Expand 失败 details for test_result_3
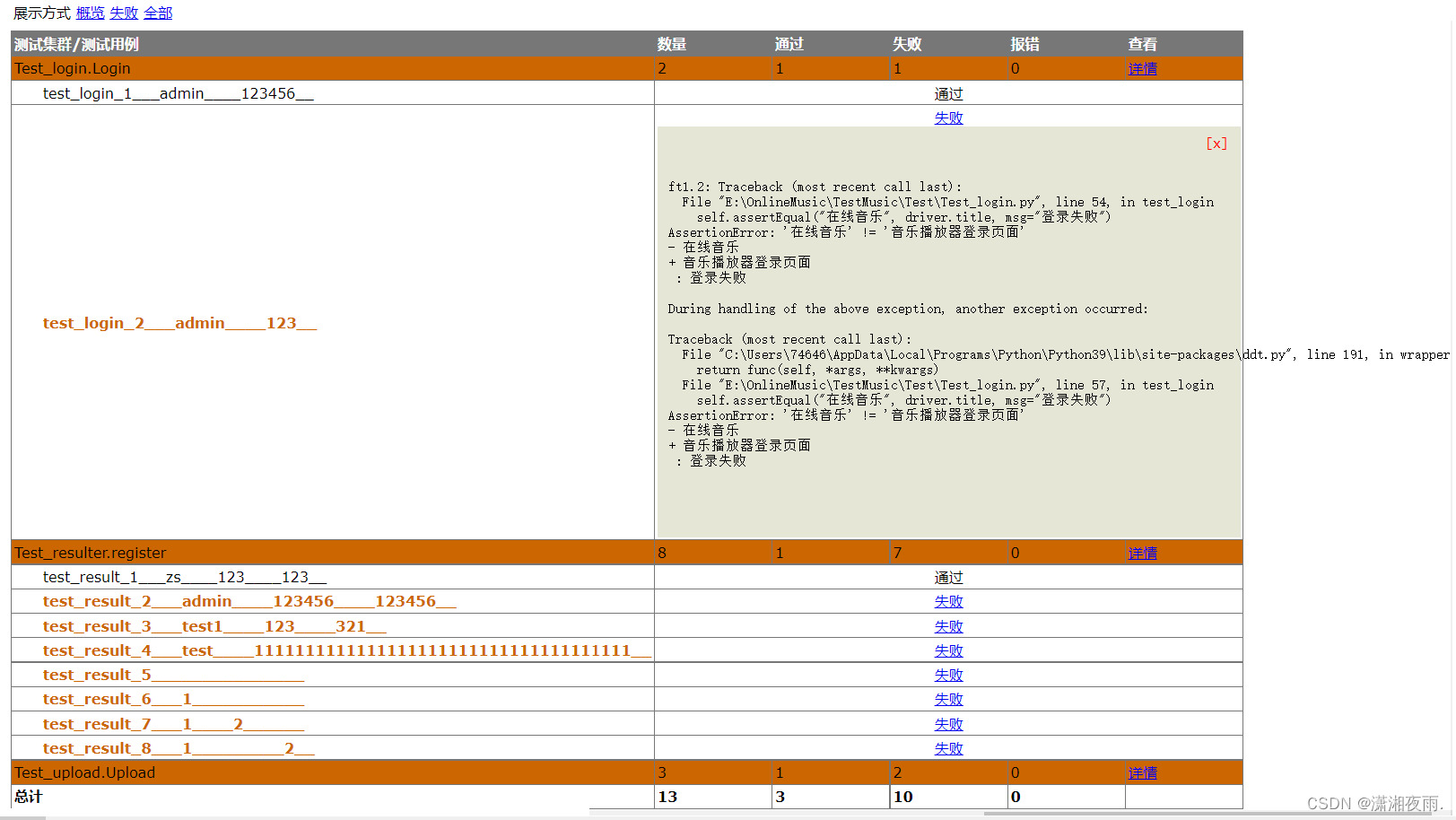The width and height of the screenshot is (1456, 820). (x=948, y=626)
